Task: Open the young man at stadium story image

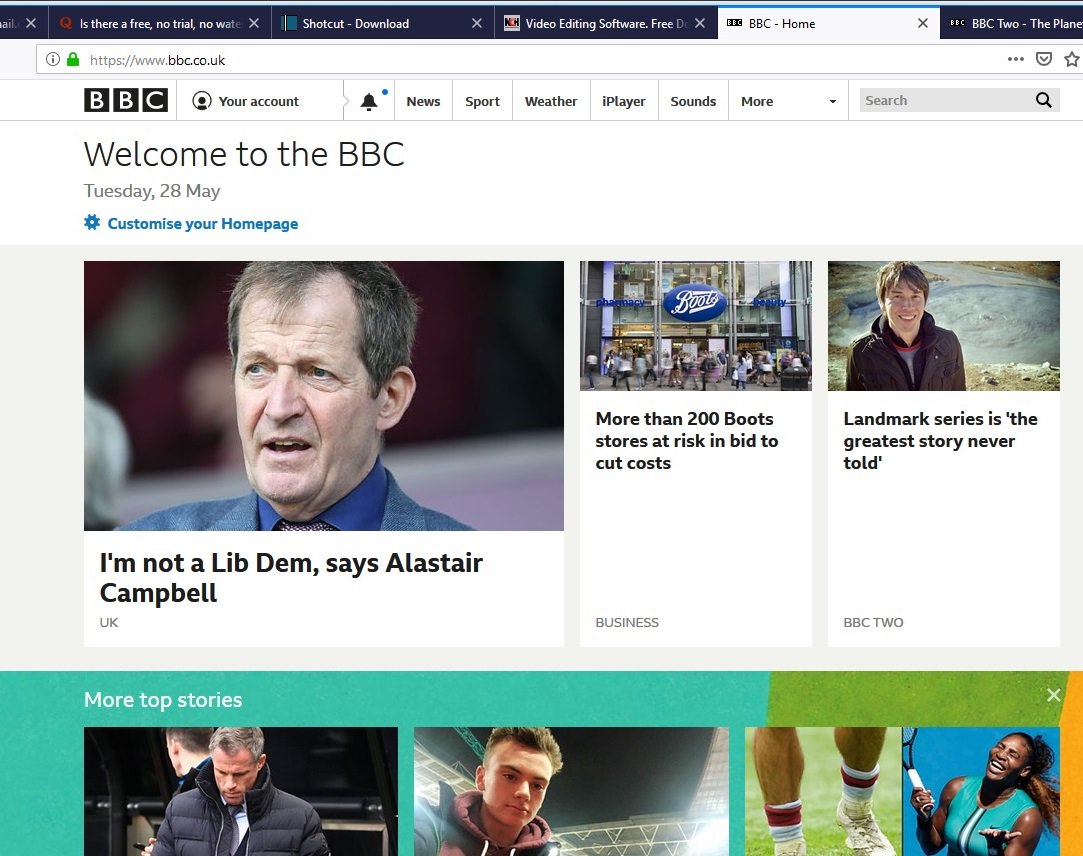Action: pos(571,791)
